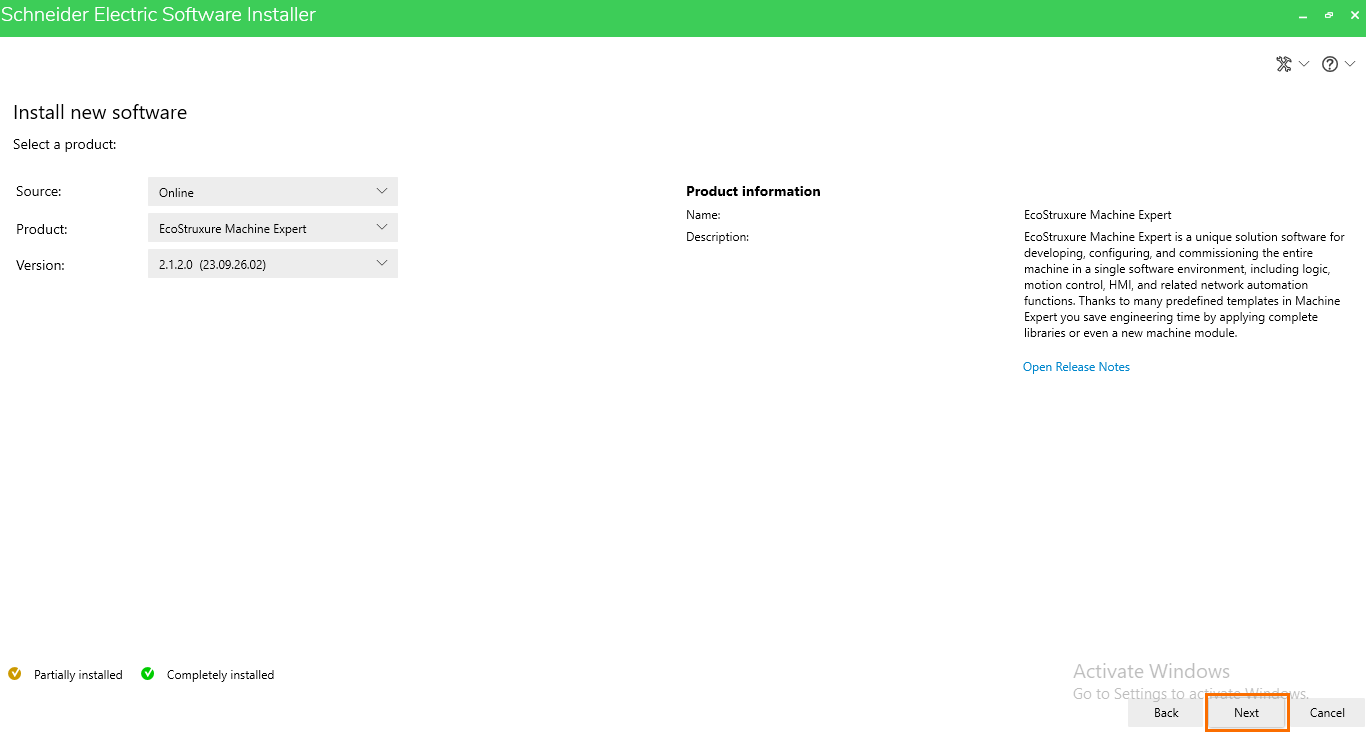The image size is (1366, 738).
Task: Go Back to previous installer step
Action: pos(1166,713)
